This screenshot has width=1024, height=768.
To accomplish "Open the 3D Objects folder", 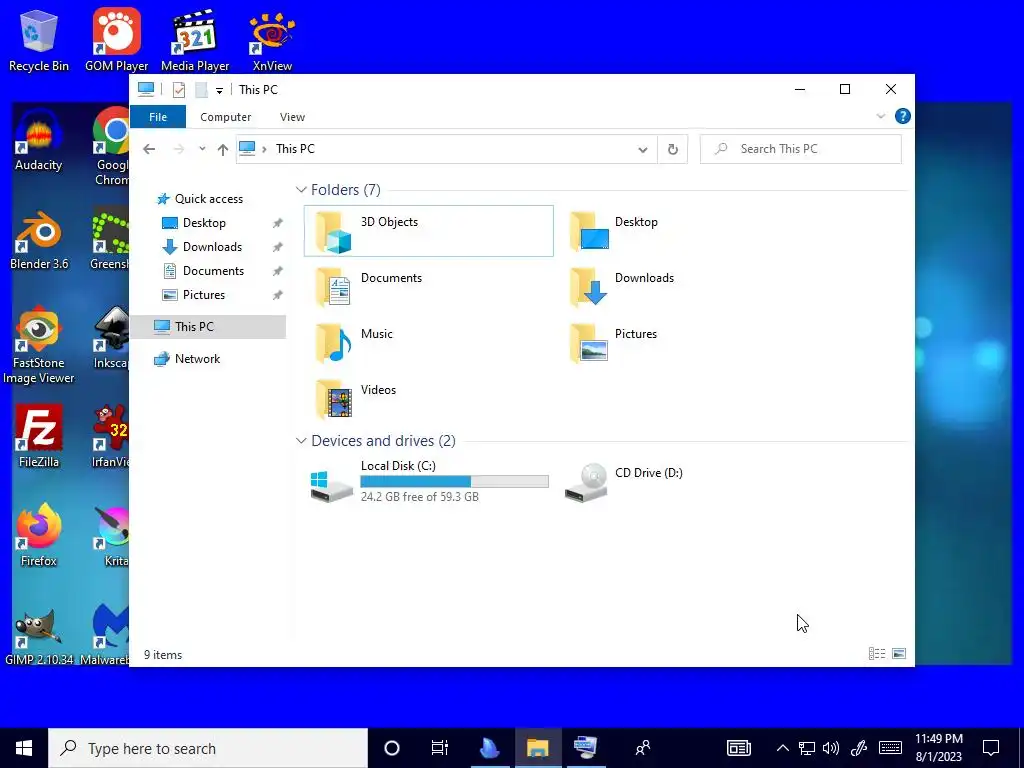I will [x=428, y=231].
